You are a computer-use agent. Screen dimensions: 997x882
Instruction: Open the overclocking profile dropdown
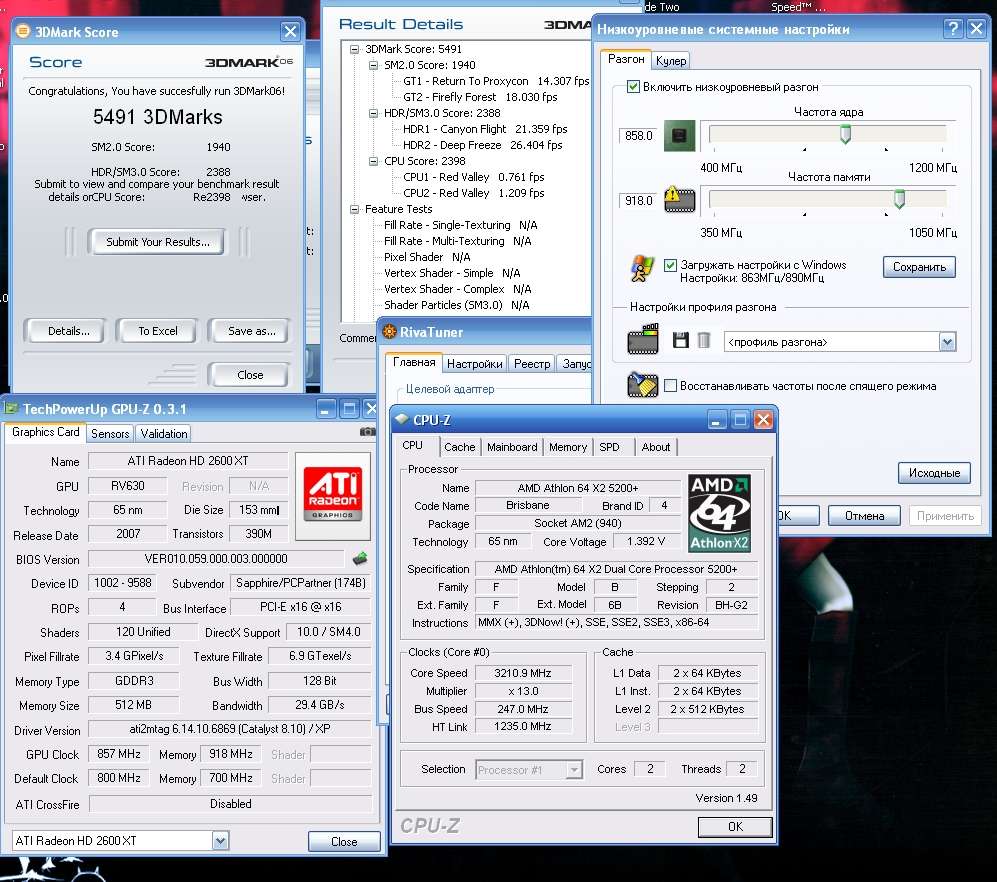click(x=947, y=342)
